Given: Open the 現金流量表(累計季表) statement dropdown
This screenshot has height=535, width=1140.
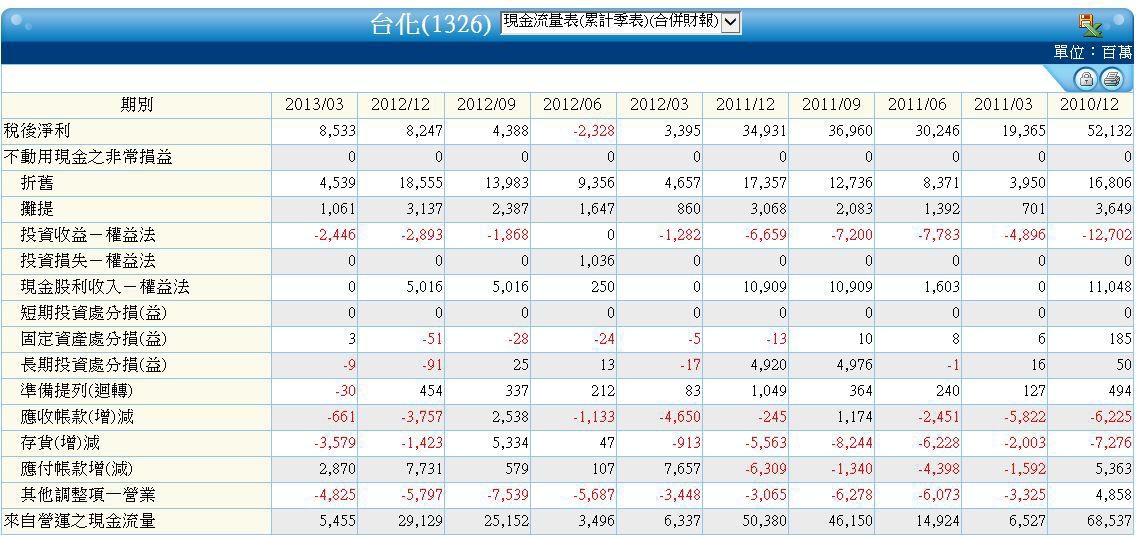Looking at the screenshot, I should [x=621, y=22].
